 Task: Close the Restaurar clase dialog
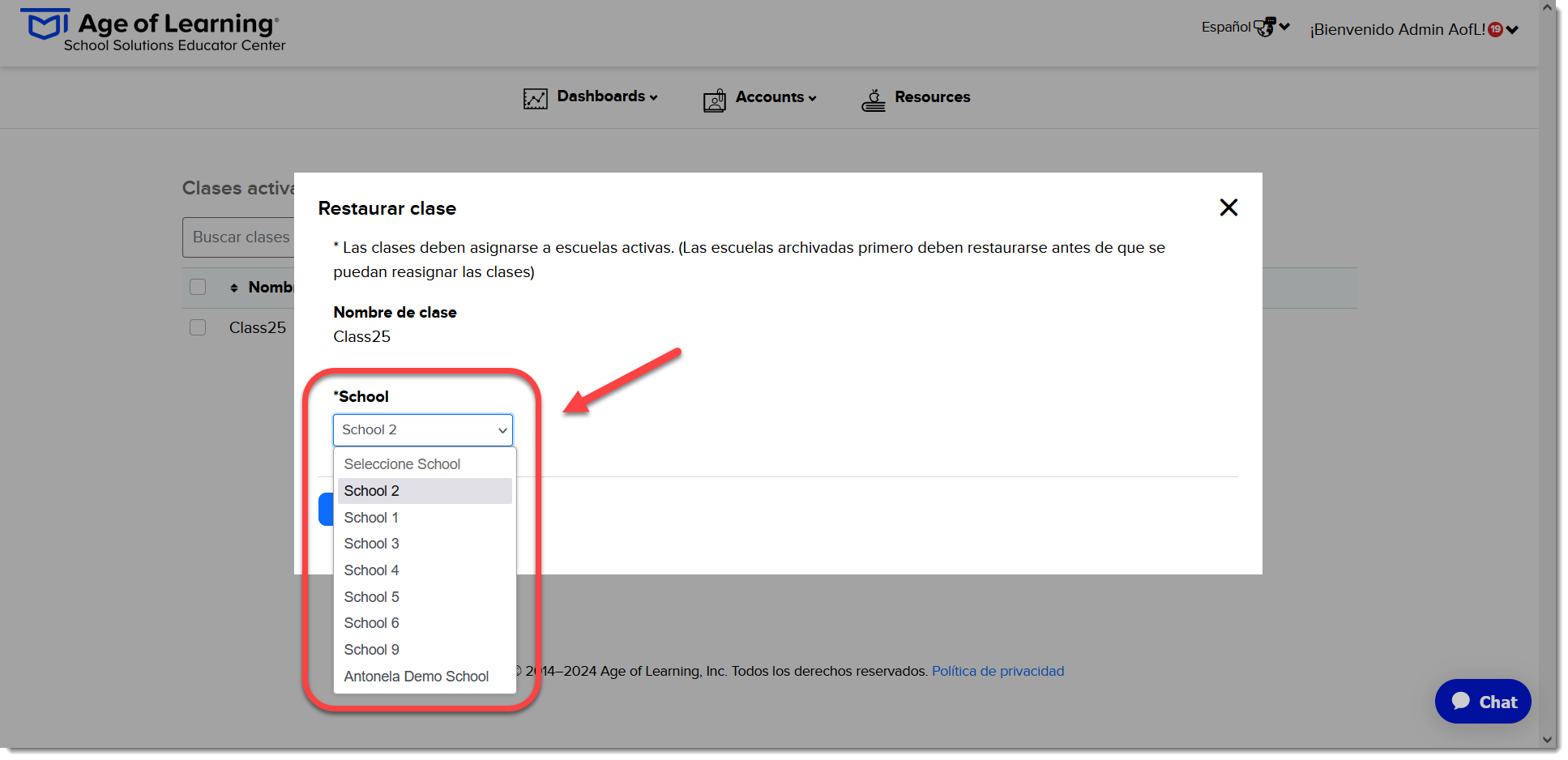(1228, 207)
